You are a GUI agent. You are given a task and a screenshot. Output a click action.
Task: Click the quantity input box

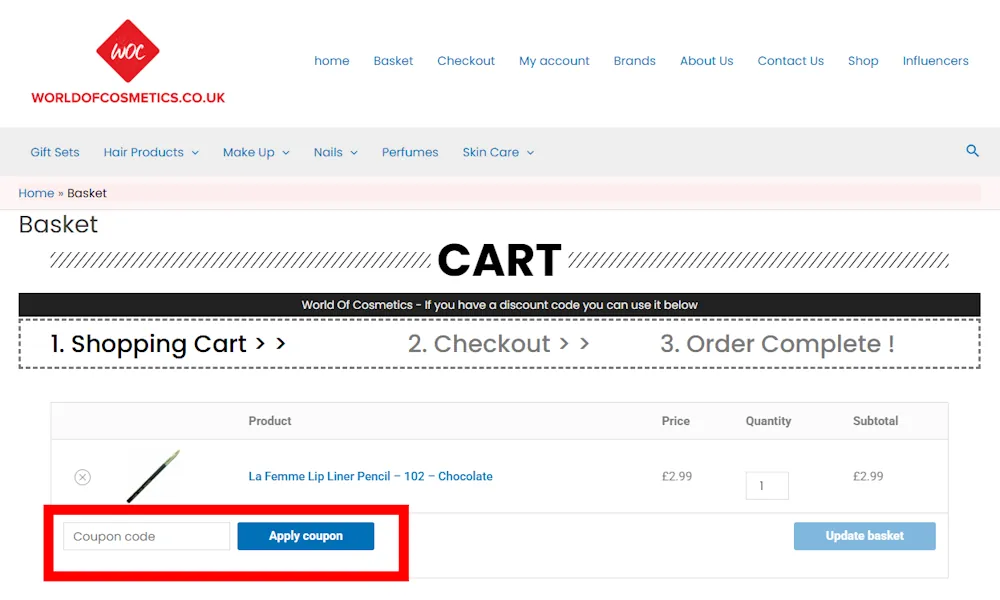pos(767,486)
